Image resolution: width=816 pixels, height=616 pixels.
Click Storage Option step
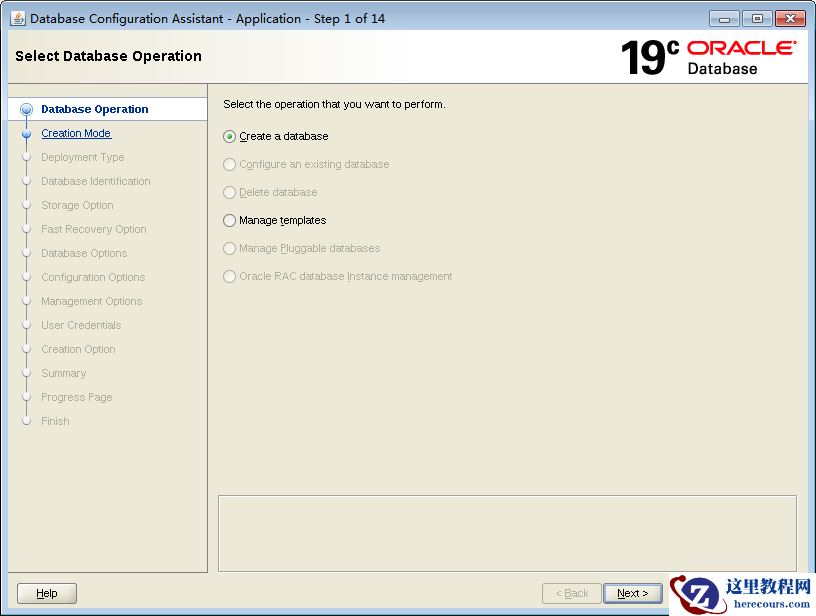77,205
